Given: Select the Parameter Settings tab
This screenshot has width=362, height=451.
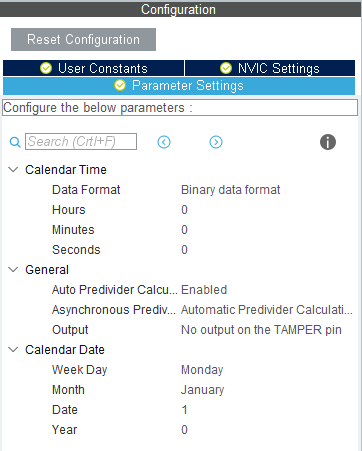Looking at the screenshot, I should click(179, 86).
